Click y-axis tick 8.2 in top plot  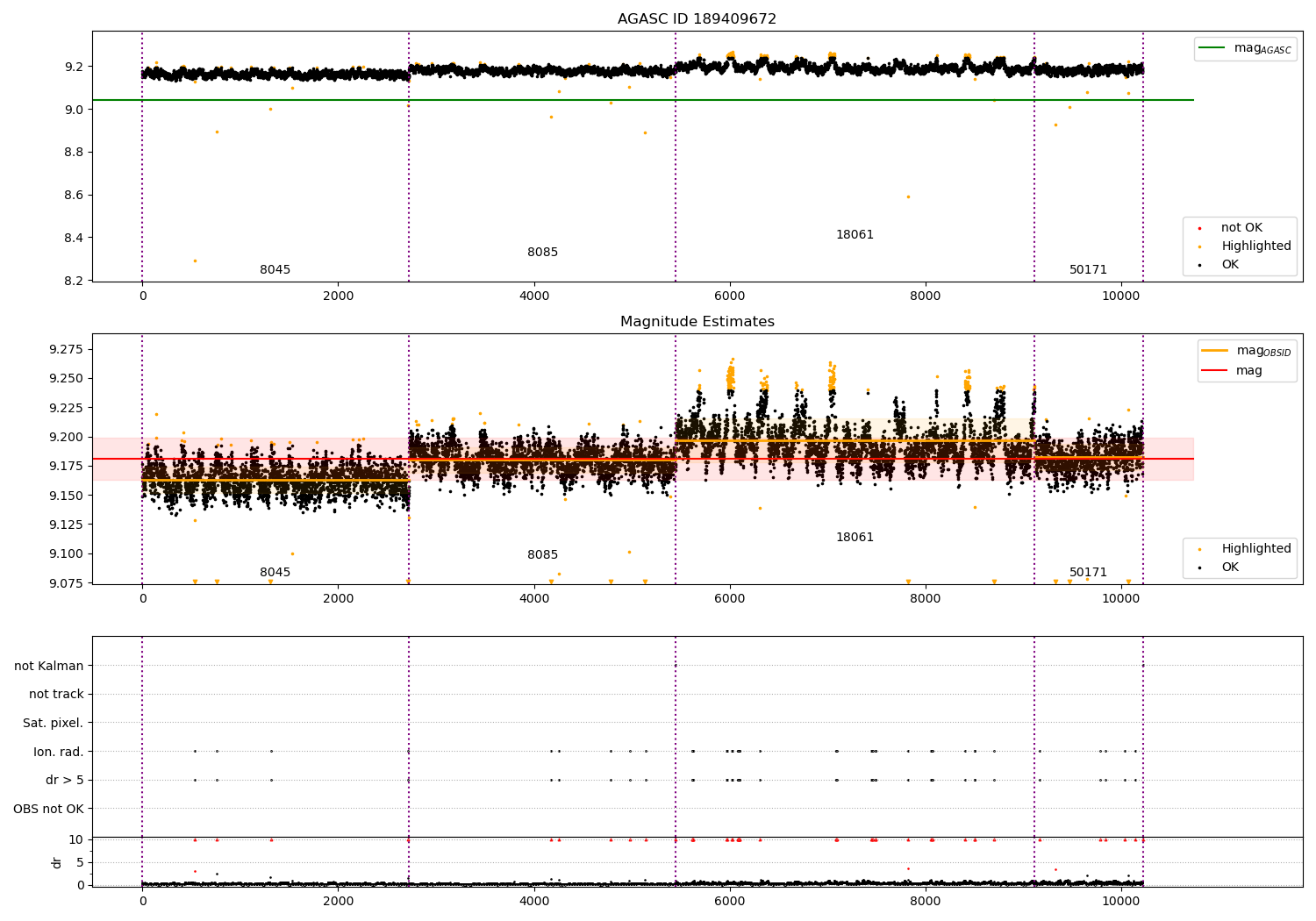[x=75, y=281]
